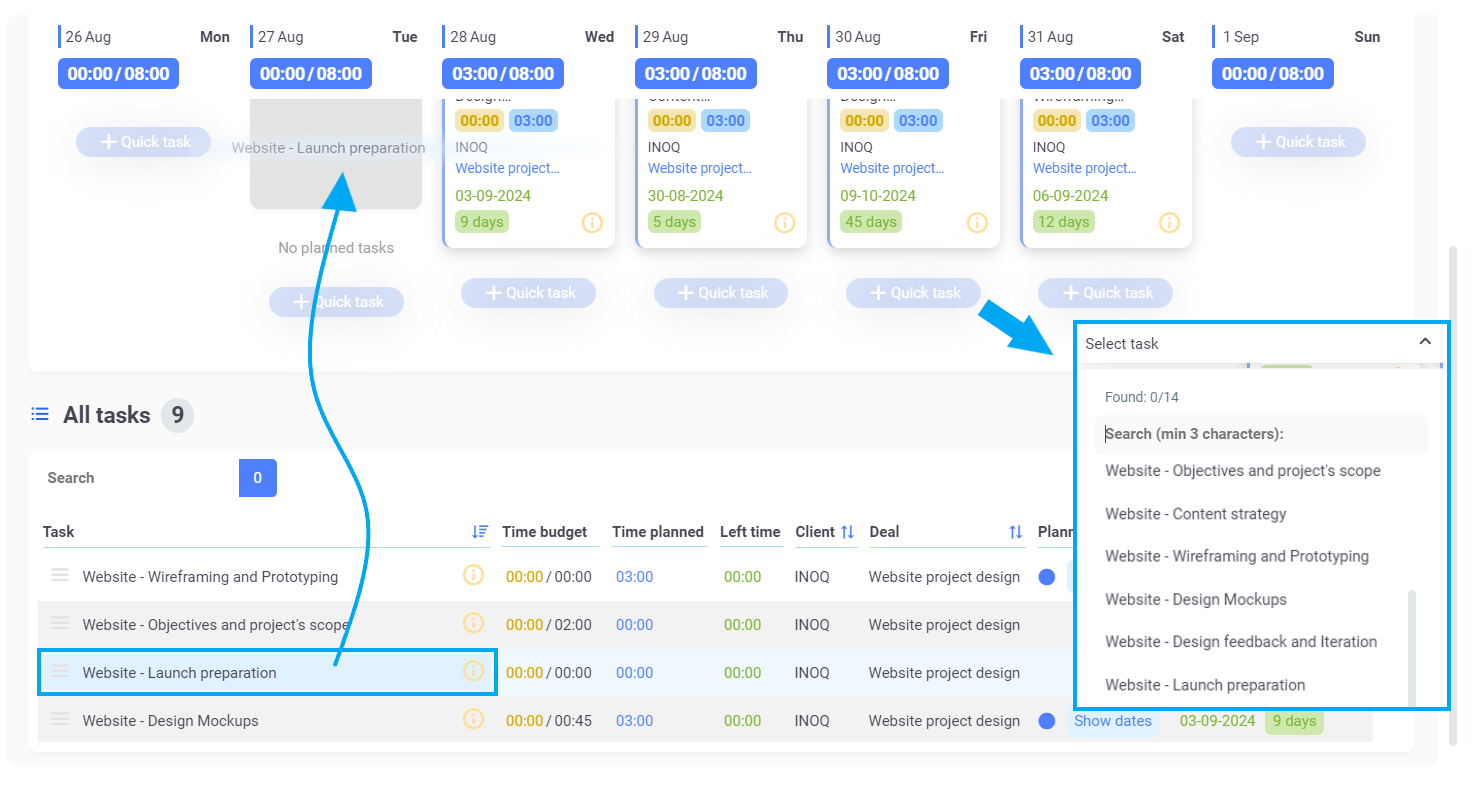Viewport: 1476px width, 787px height.
Task: Click info icon on Wireframing and Prototyping row
Action: [x=473, y=575]
